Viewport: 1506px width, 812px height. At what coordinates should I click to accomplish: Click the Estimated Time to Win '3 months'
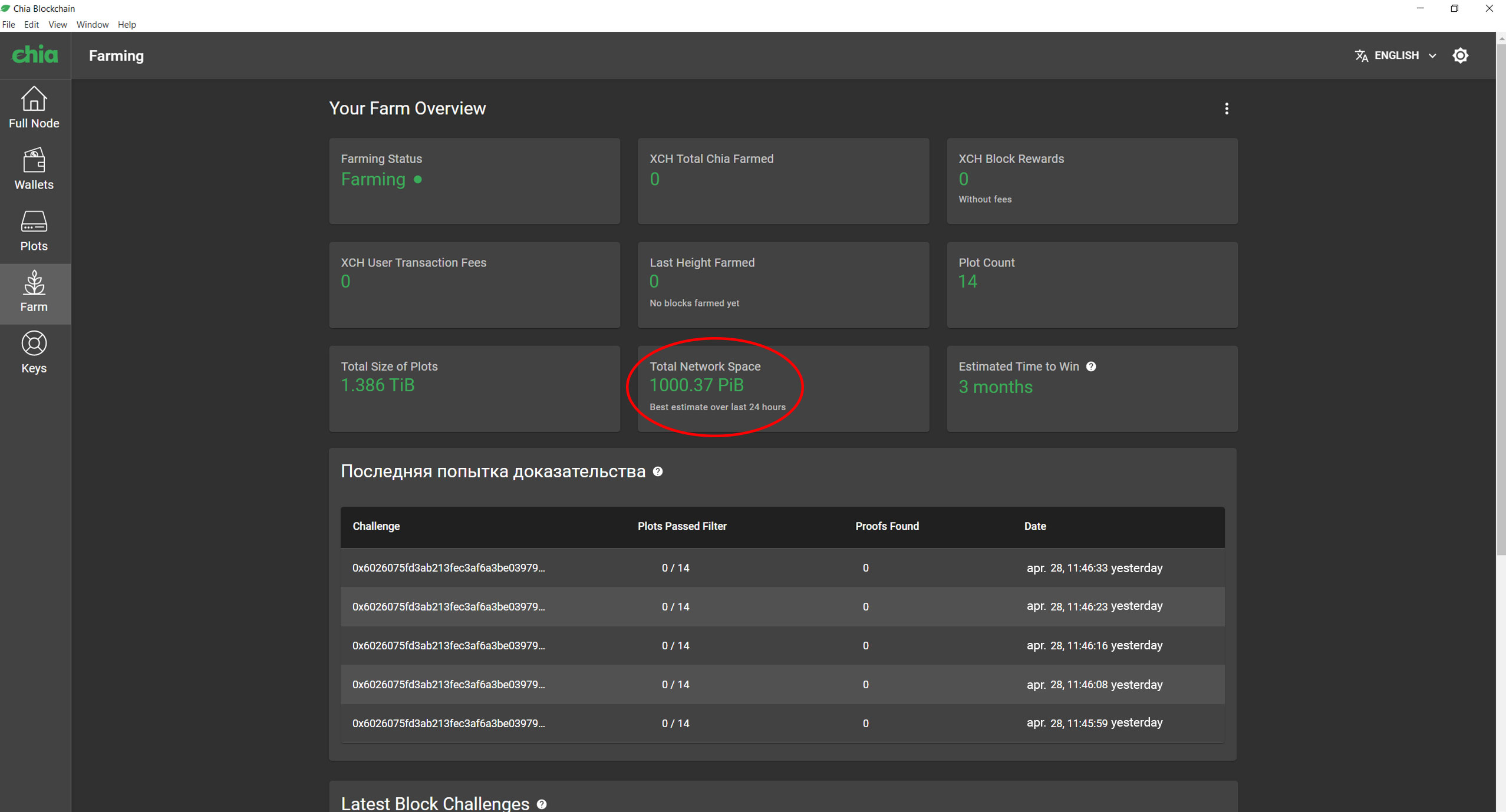pyautogui.click(x=996, y=387)
